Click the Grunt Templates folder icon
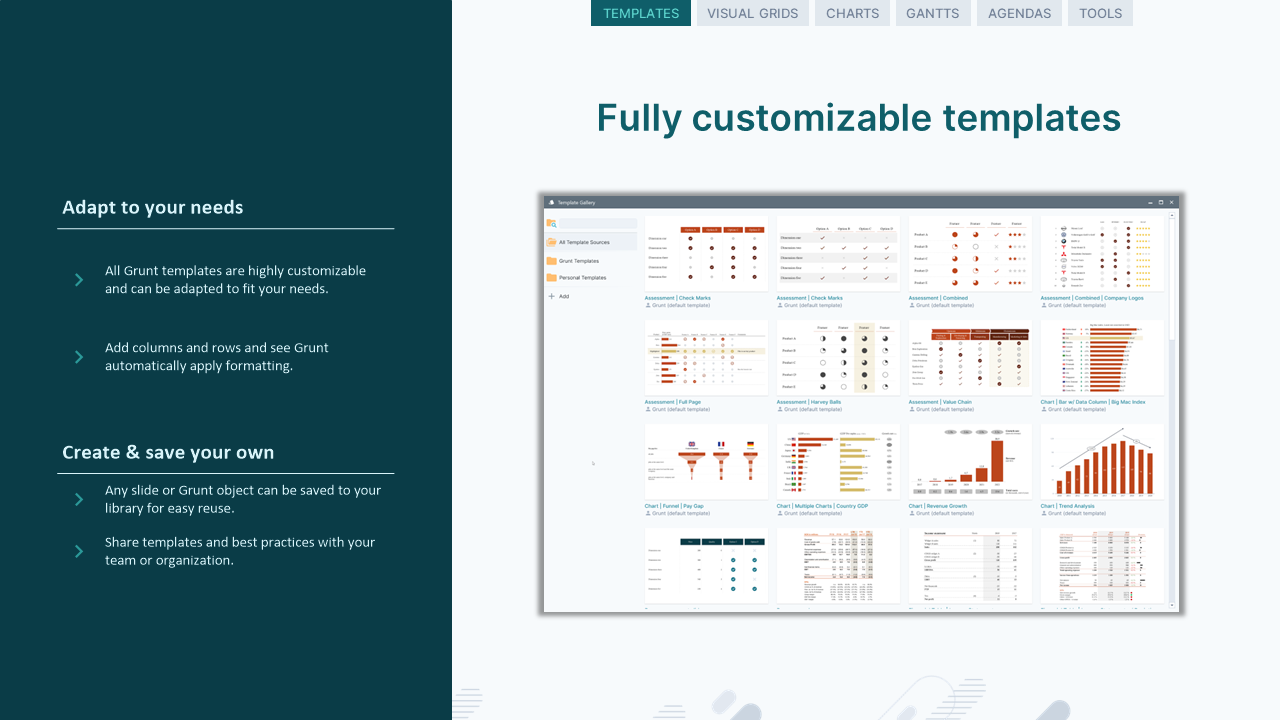This screenshot has width=1280, height=720. tap(551, 261)
